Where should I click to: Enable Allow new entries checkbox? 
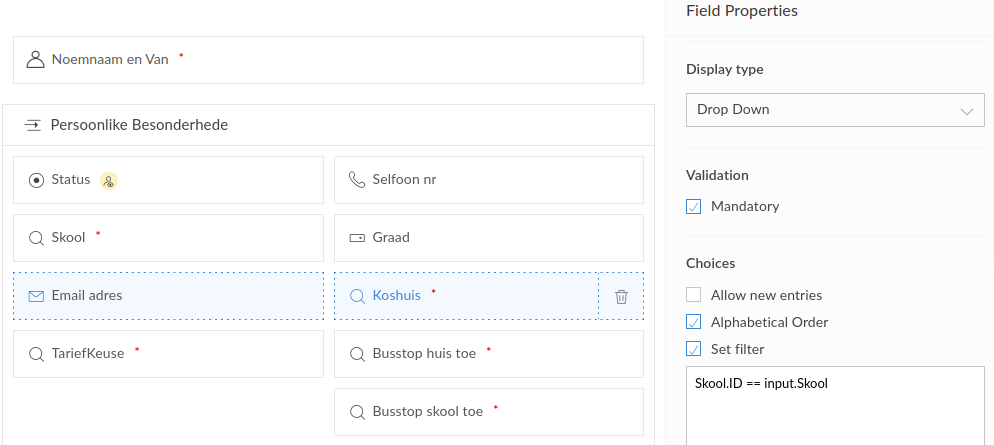pos(694,295)
